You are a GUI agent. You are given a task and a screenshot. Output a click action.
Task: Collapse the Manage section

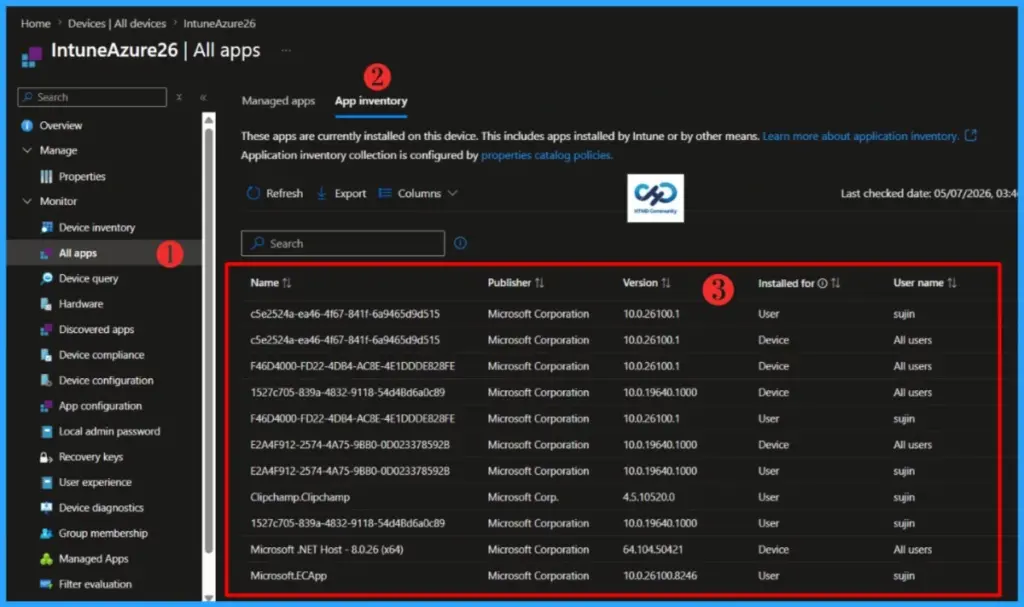[x=27, y=150]
